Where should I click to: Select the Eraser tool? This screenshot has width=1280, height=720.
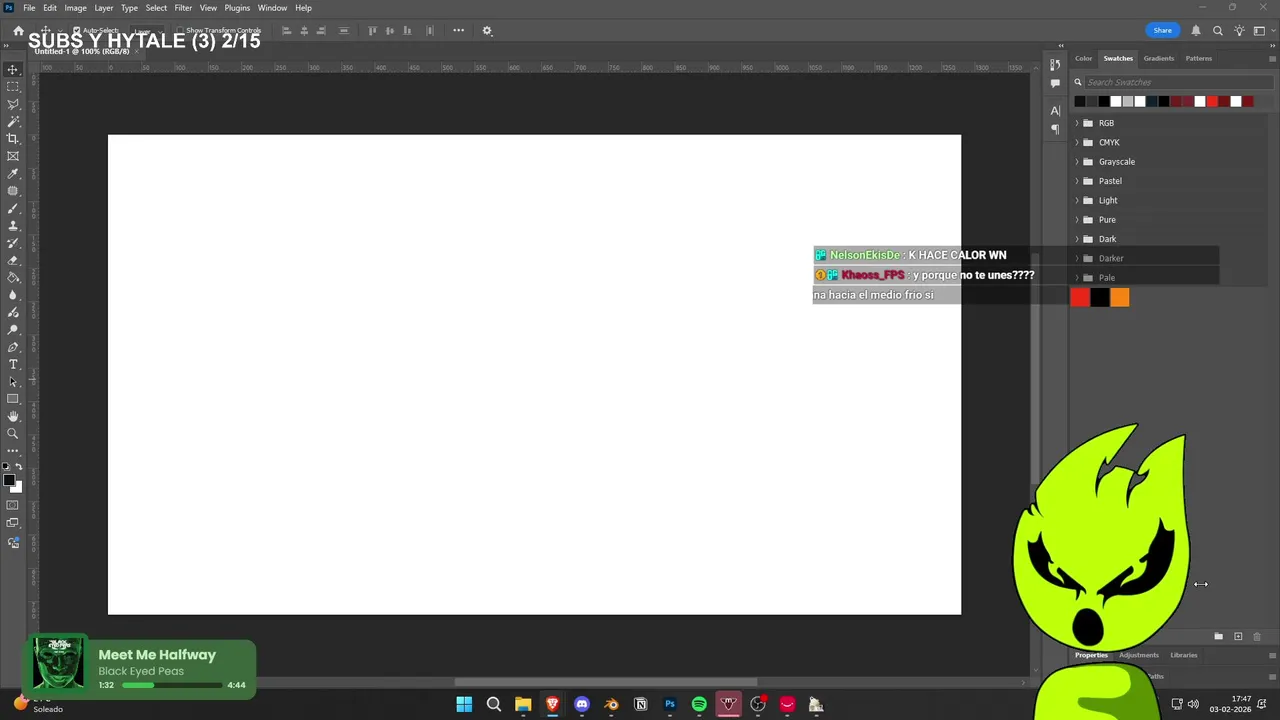(13, 260)
